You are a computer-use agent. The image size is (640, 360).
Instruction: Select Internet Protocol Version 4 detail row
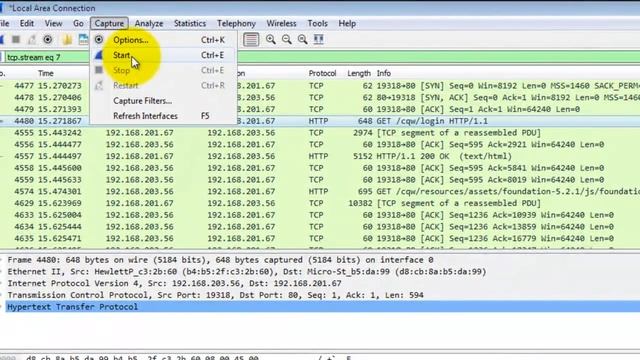[x=320, y=283]
